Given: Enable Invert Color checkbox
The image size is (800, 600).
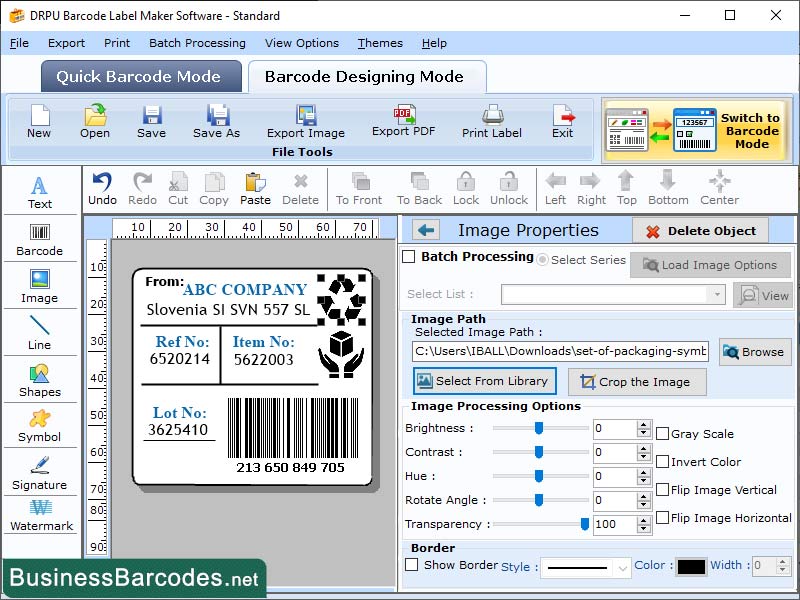Looking at the screenshot, I should pyautogui.click(x=662, y=462).
